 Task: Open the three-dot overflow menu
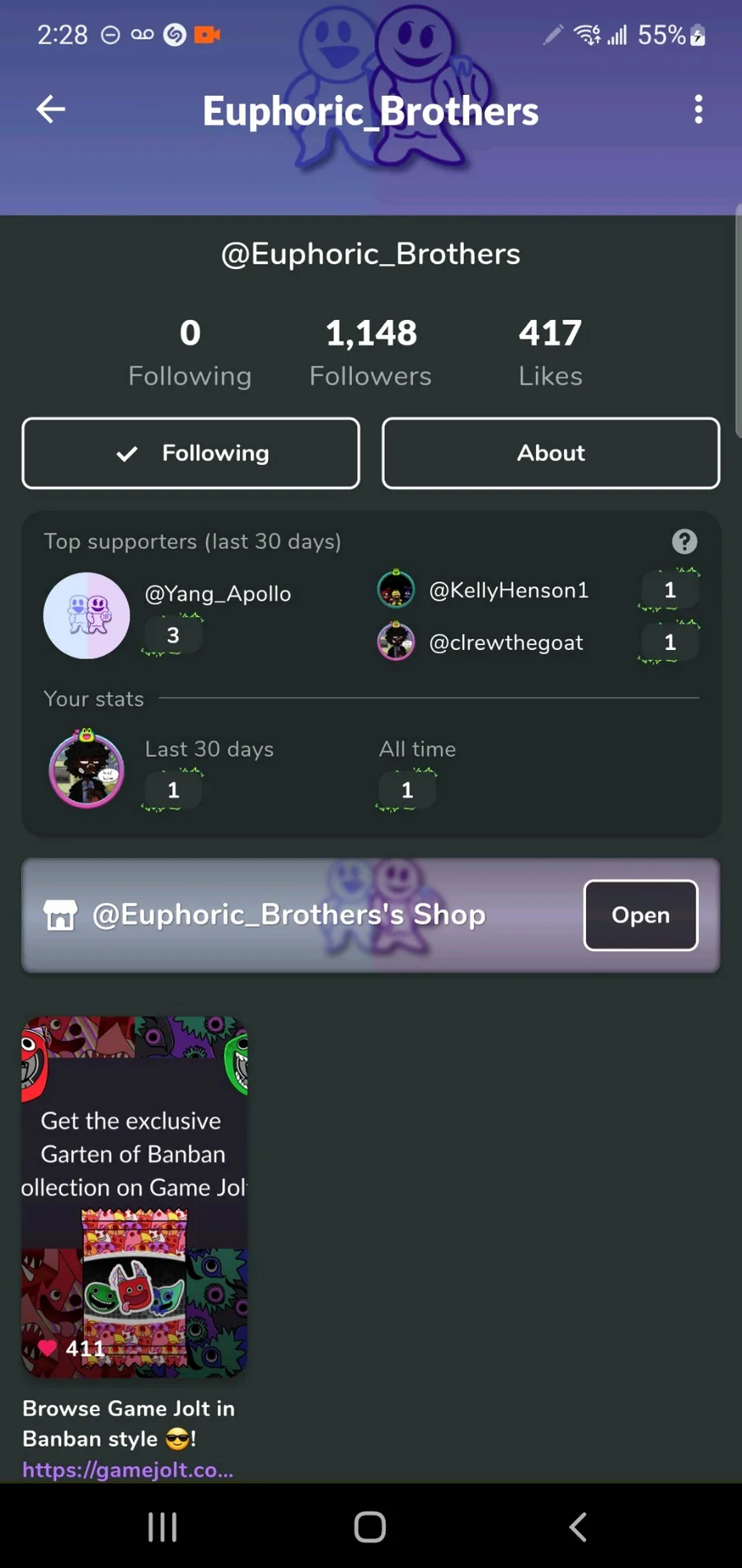(698, 109)
